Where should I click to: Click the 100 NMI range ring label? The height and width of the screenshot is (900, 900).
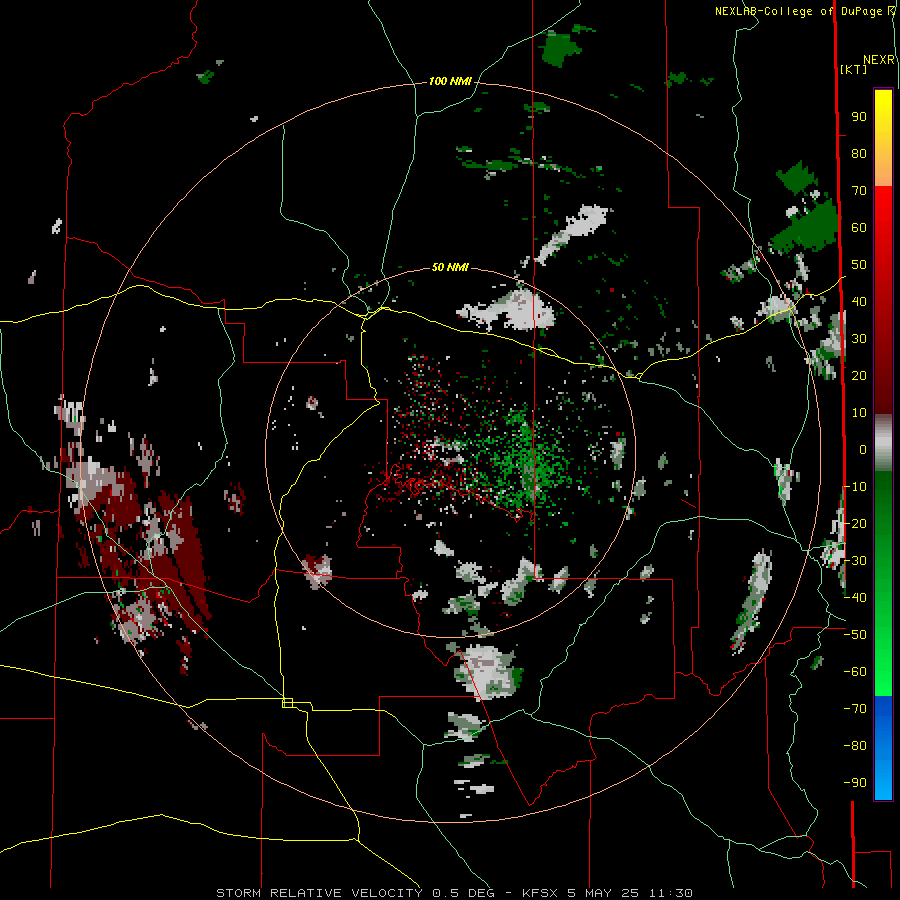click(x=450, y=82)
